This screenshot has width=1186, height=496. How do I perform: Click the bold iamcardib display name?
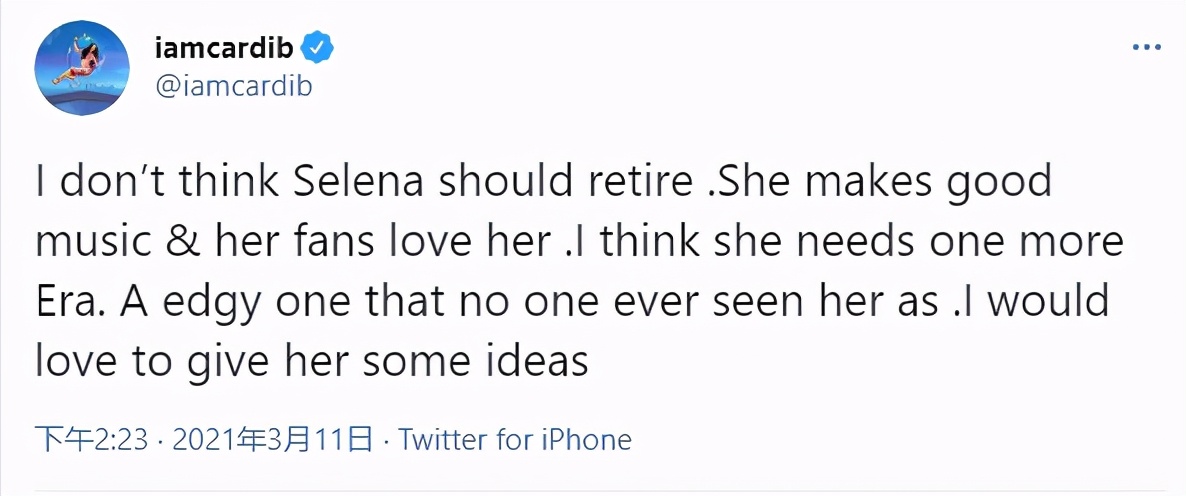(225, 48)
